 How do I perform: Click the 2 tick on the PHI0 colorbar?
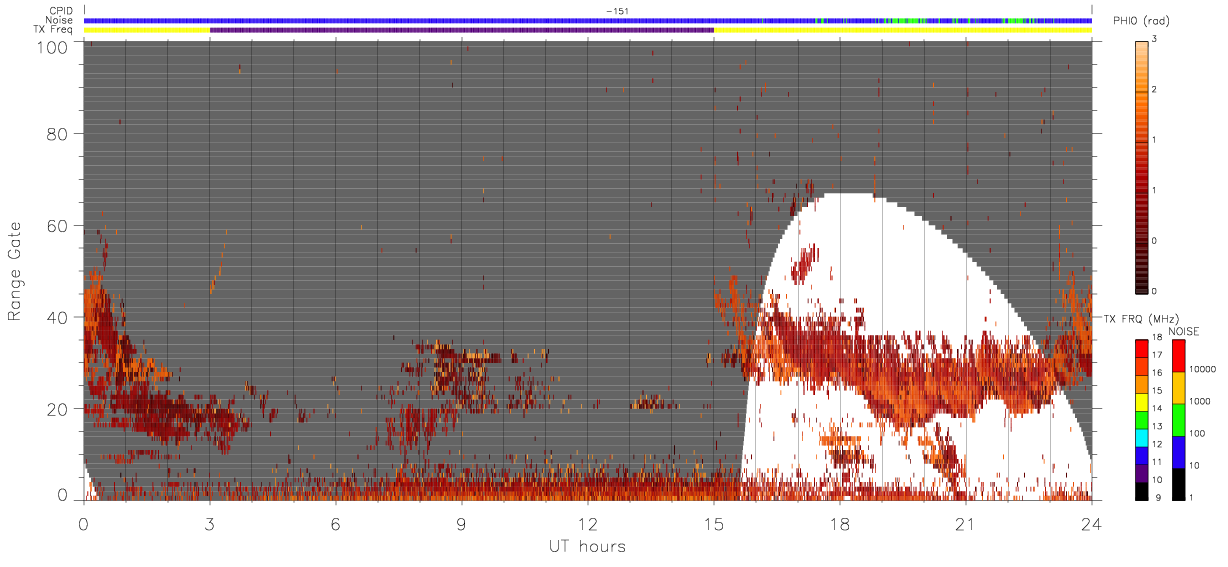[x=1154, y=90]
